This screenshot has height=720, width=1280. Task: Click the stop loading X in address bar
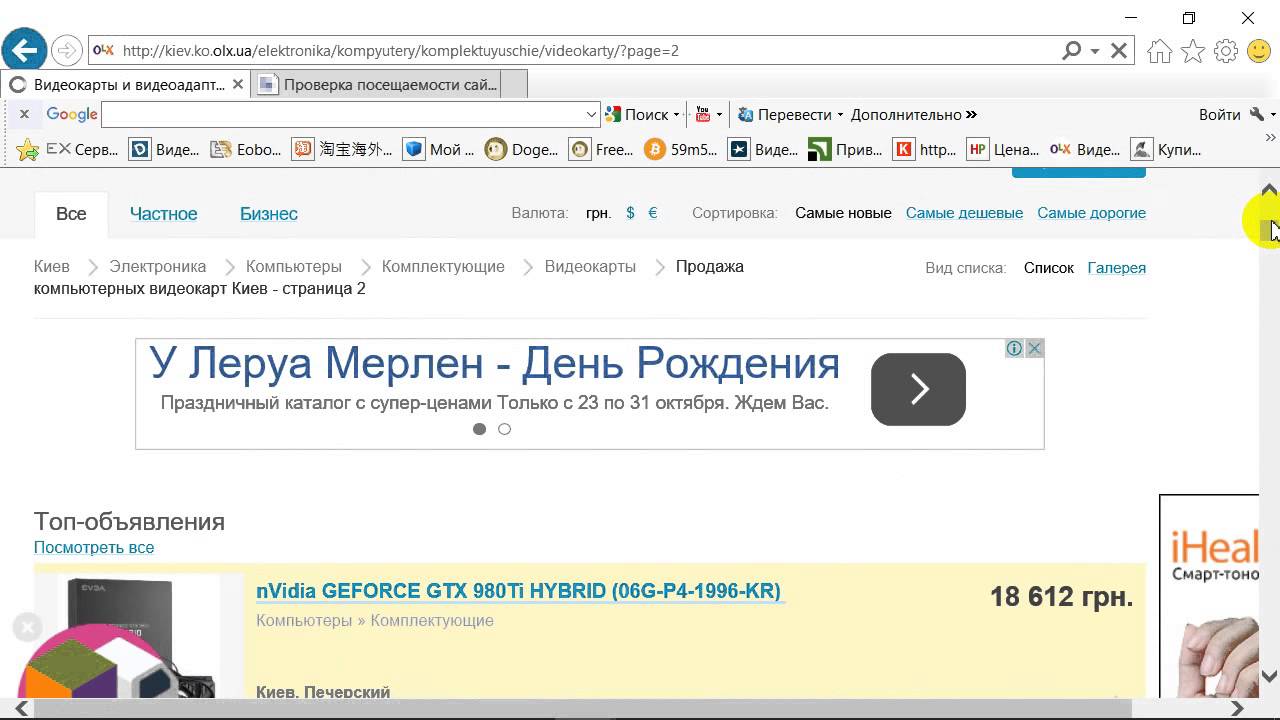click(x=1119, y=50)
